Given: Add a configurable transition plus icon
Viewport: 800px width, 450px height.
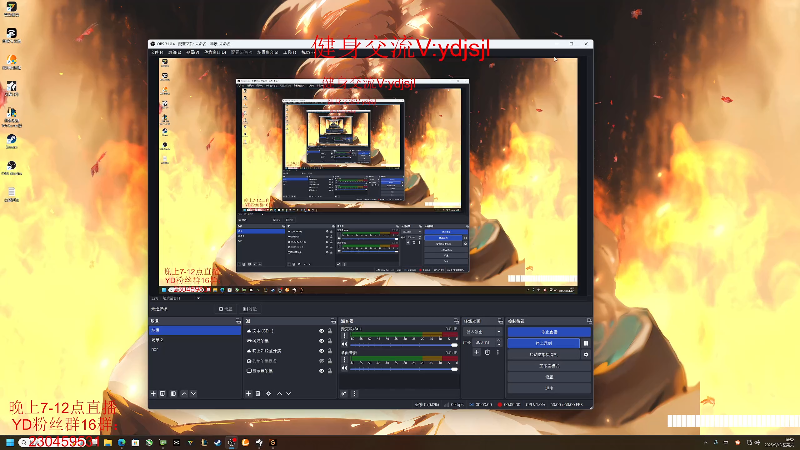Looking at the screenshot, I should [477, 352].
